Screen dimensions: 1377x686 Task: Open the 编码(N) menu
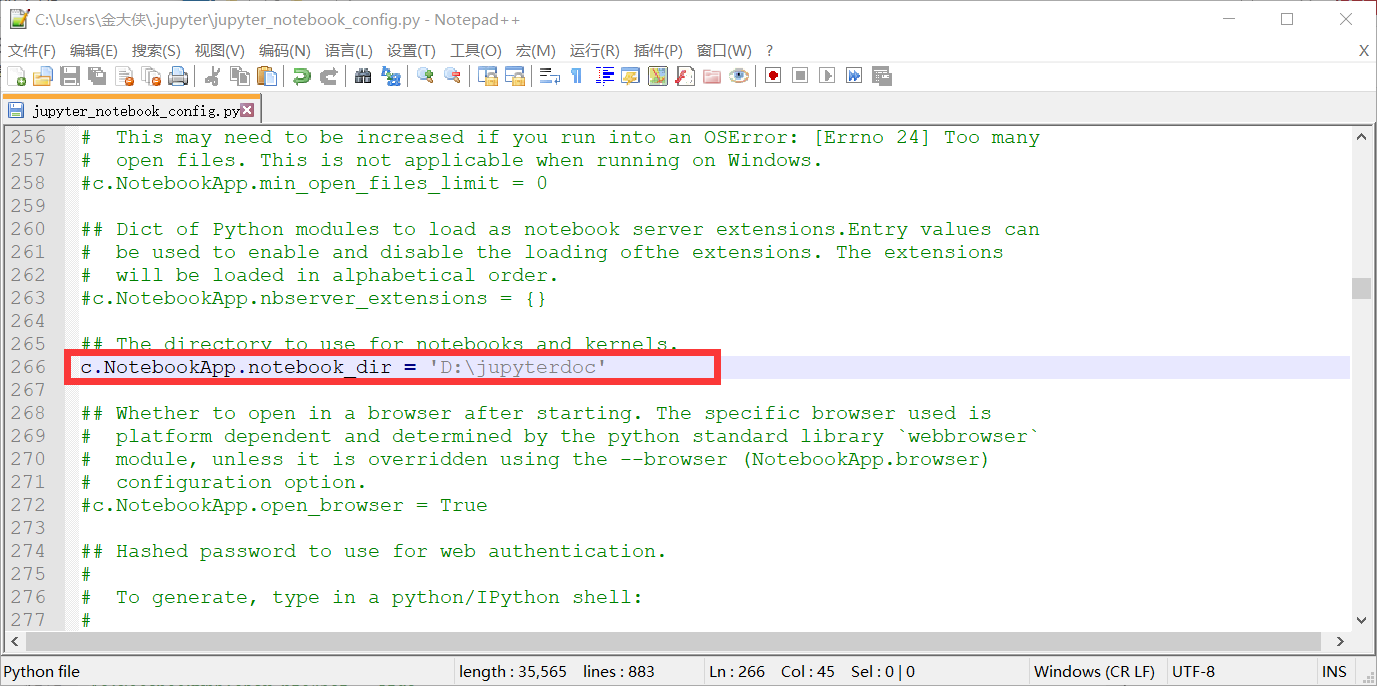point(284,50)
